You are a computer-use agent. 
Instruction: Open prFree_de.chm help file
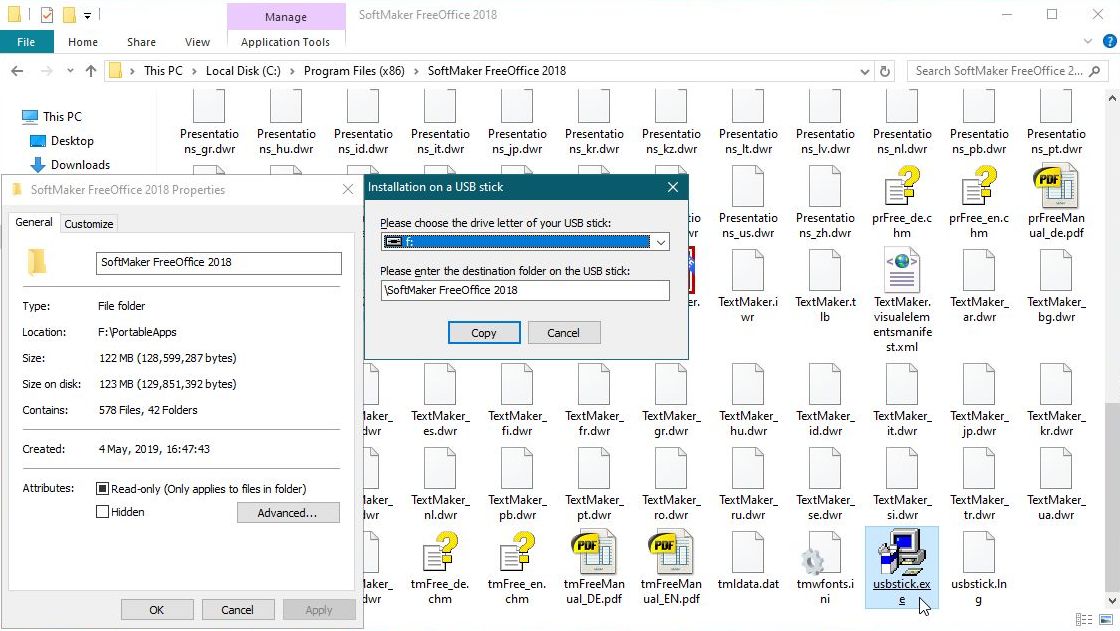pos(901,203)
